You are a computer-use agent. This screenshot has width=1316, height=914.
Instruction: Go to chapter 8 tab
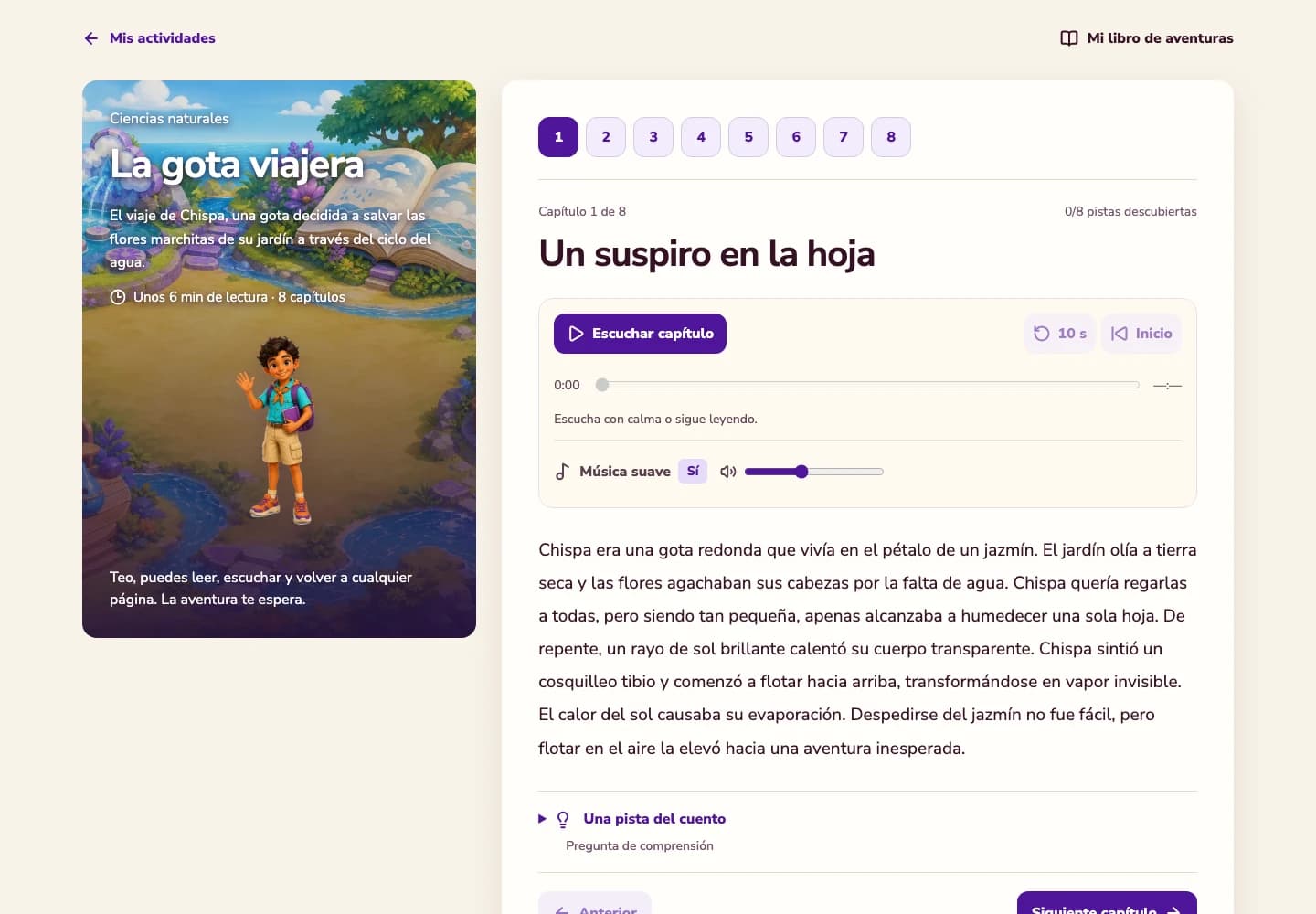pyautogui.click(x=891, y=137)
